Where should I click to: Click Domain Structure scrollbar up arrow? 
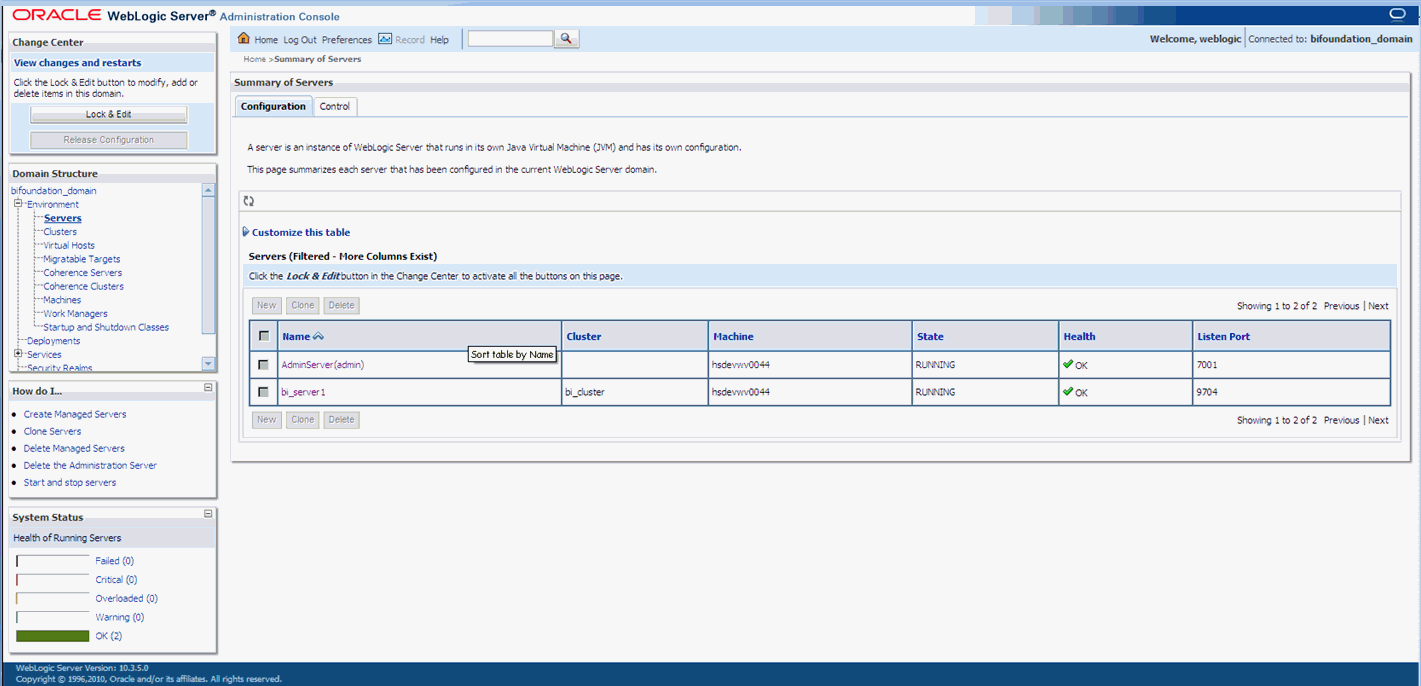tap(208, 190)
